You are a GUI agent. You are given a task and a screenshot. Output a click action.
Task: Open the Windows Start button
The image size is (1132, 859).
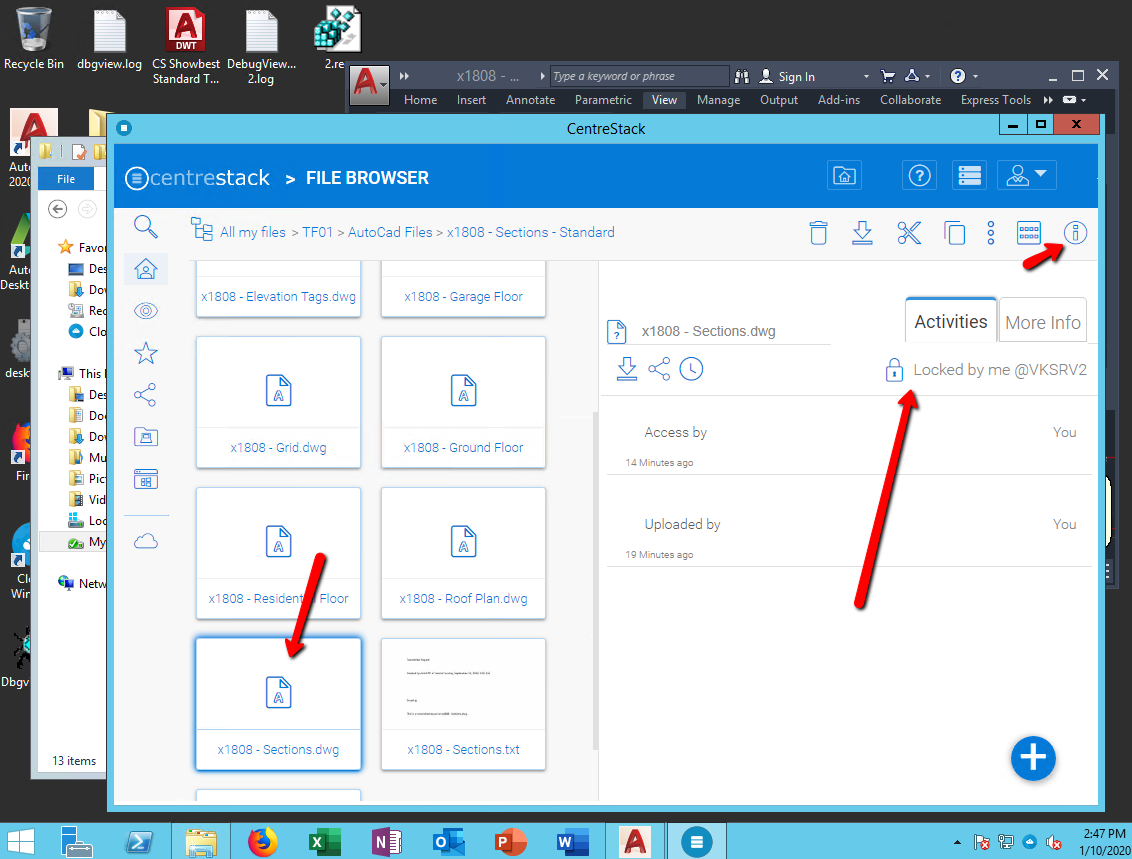(21, 842)
